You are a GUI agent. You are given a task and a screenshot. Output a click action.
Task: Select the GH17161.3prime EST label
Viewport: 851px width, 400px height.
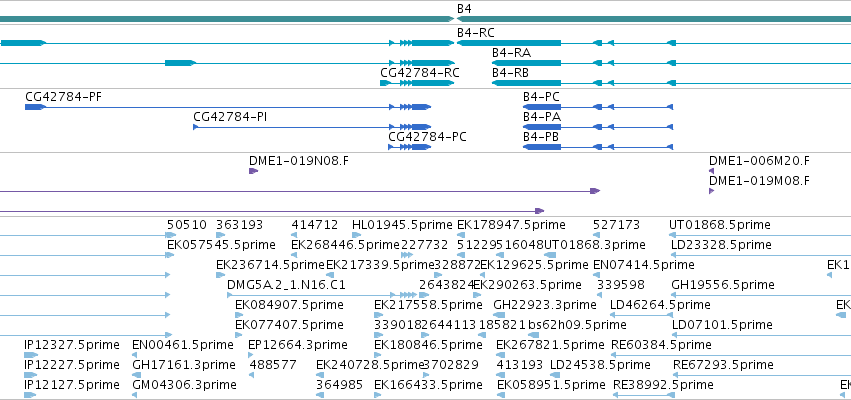tap(184, 365)
